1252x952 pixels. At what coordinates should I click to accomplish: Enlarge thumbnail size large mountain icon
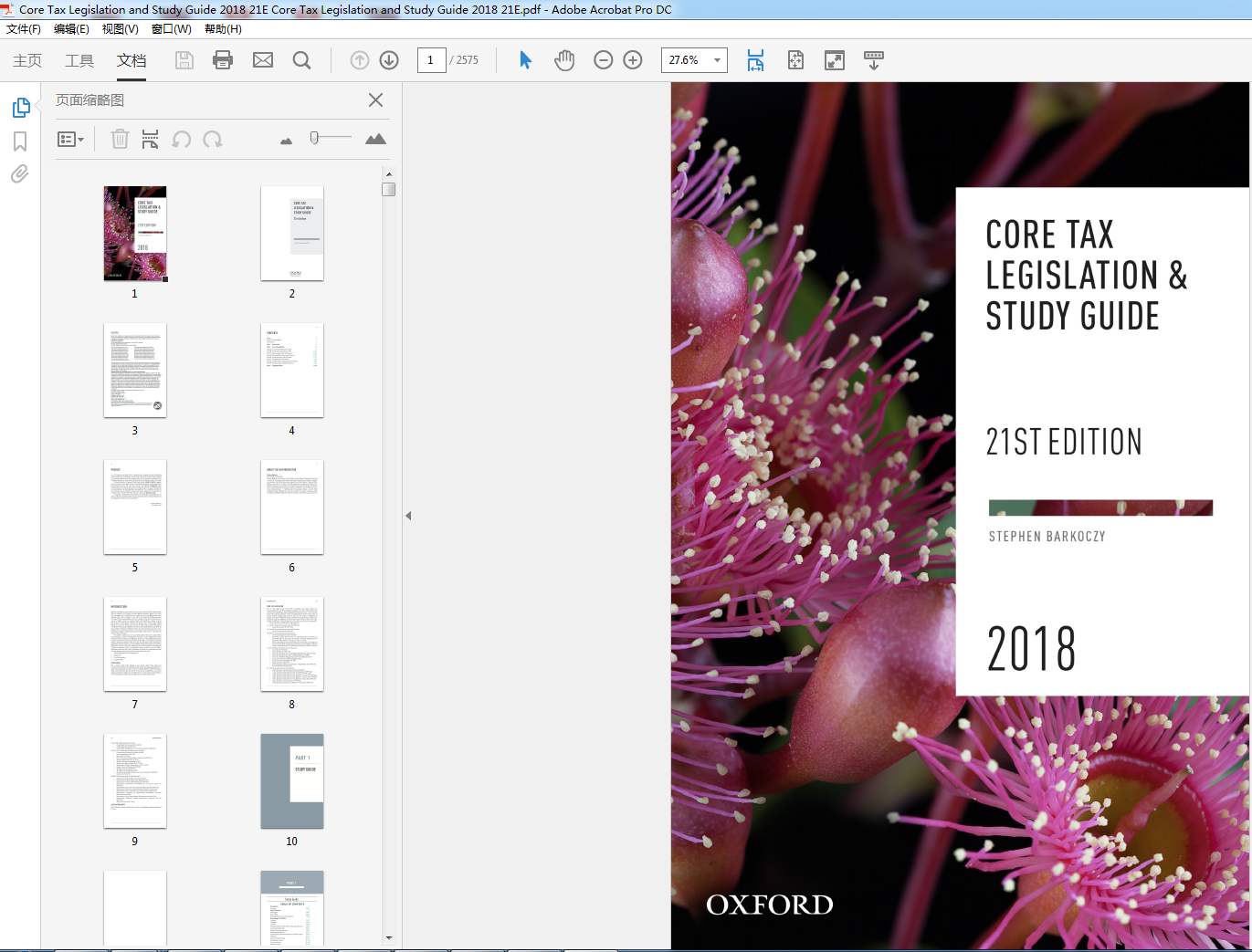pos(375,139)
